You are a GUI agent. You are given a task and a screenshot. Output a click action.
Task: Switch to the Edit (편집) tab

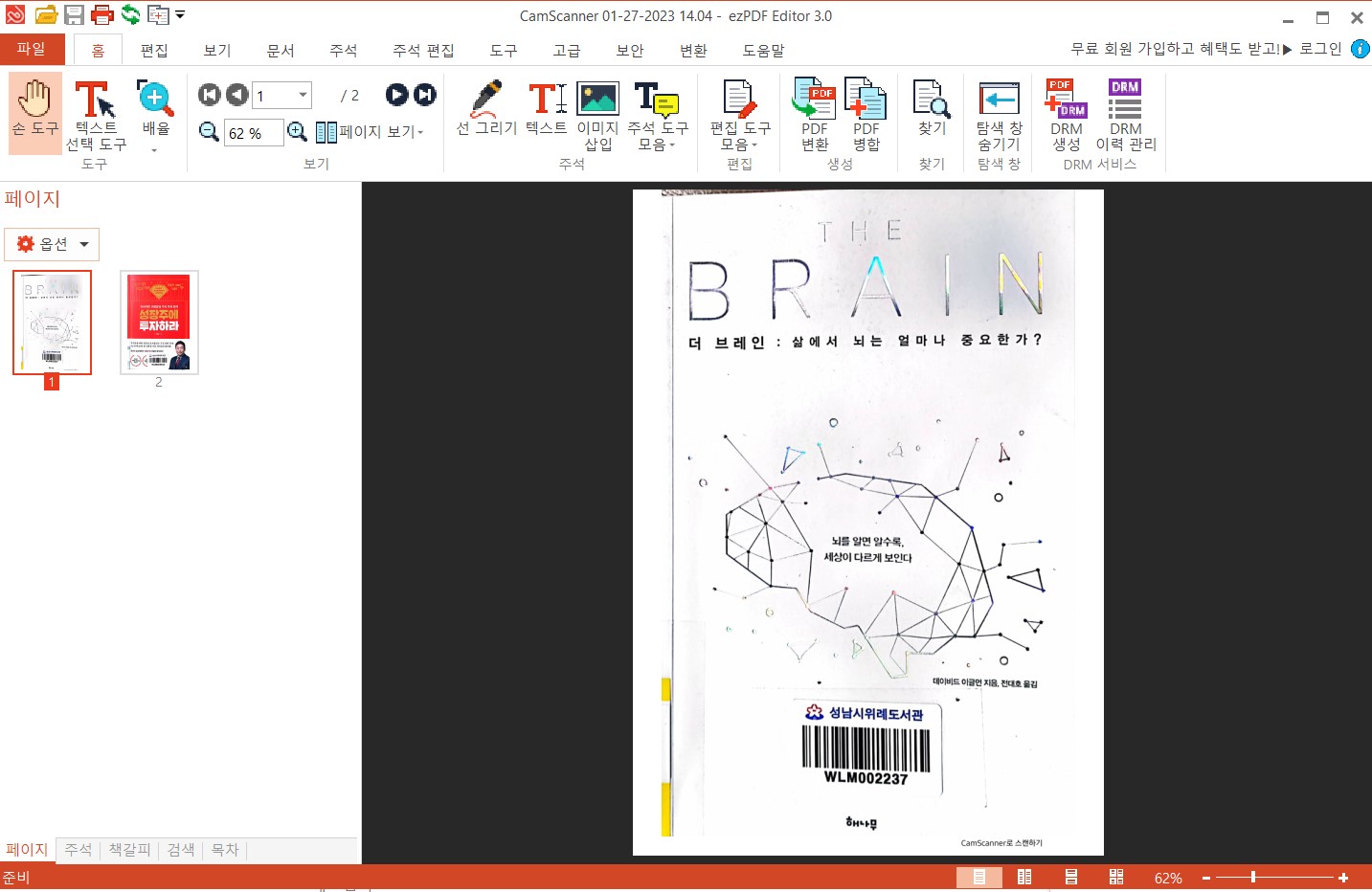click(154, 50)
